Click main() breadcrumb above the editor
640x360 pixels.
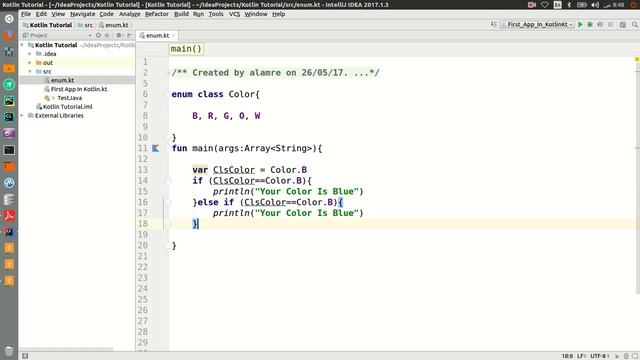(186, 49)
